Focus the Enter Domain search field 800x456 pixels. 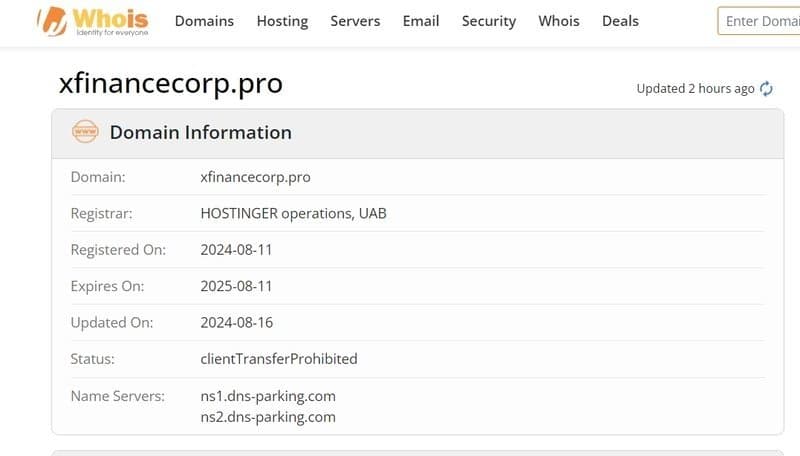click(x=760, y=21)
